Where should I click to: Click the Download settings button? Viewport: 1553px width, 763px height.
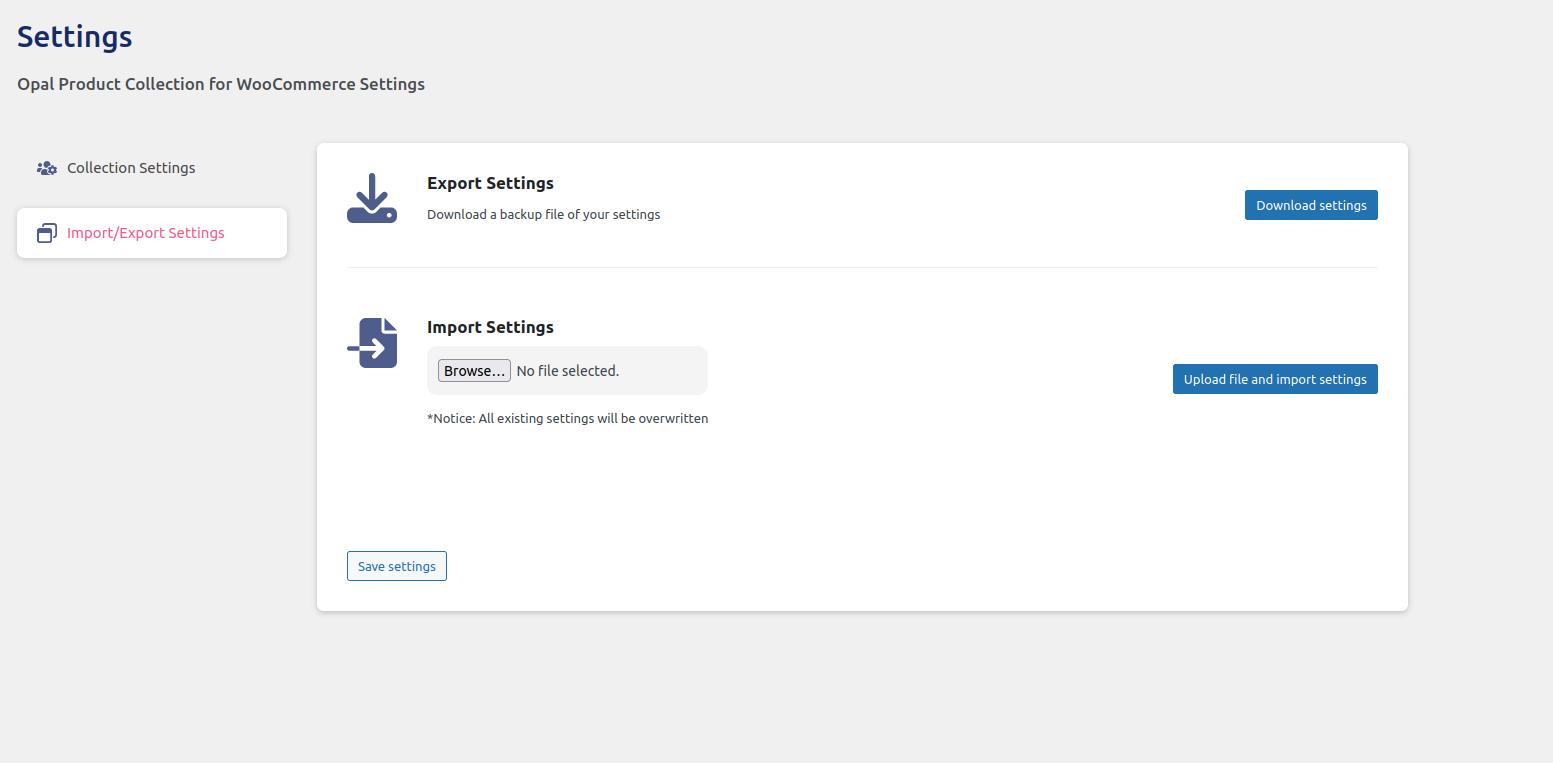[x=1311, y=205]
